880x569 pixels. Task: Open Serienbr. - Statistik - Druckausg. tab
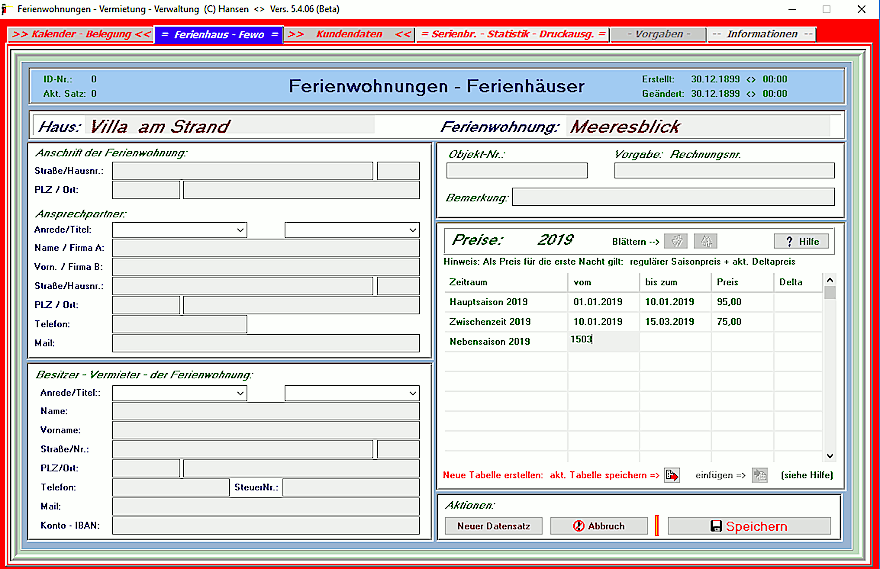513,34
